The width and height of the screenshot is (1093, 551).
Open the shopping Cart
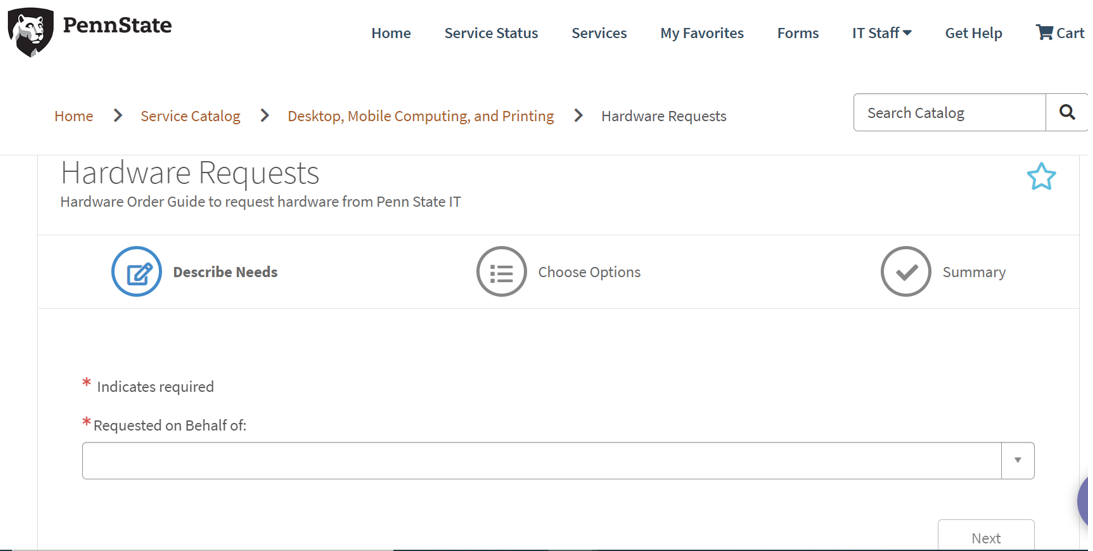point(1060,33)
